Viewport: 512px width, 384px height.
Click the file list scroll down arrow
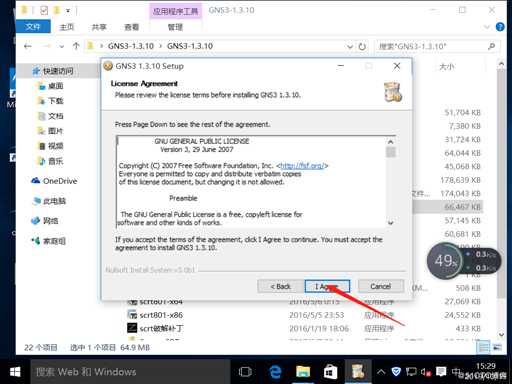tap(501, 334)
